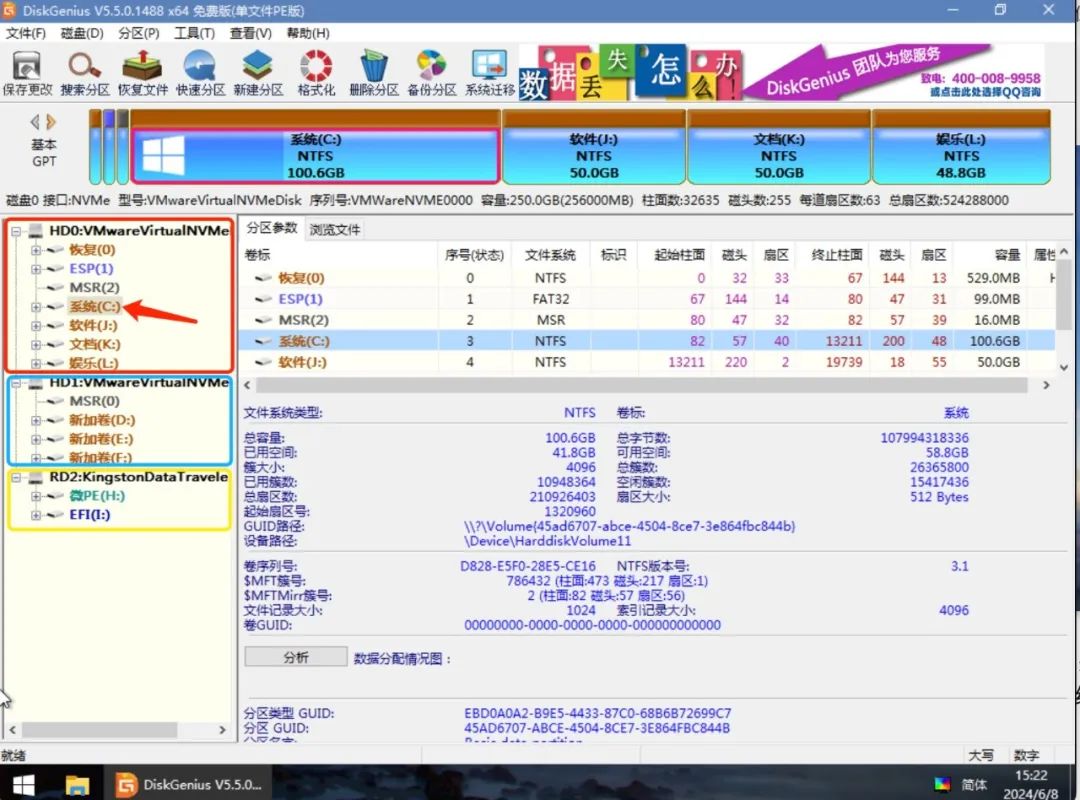Click the DiskGenius V5.5.0 taskbar button
This screenshot has width=1080, height=800.
pyautogui.click(x=188, y=784)
